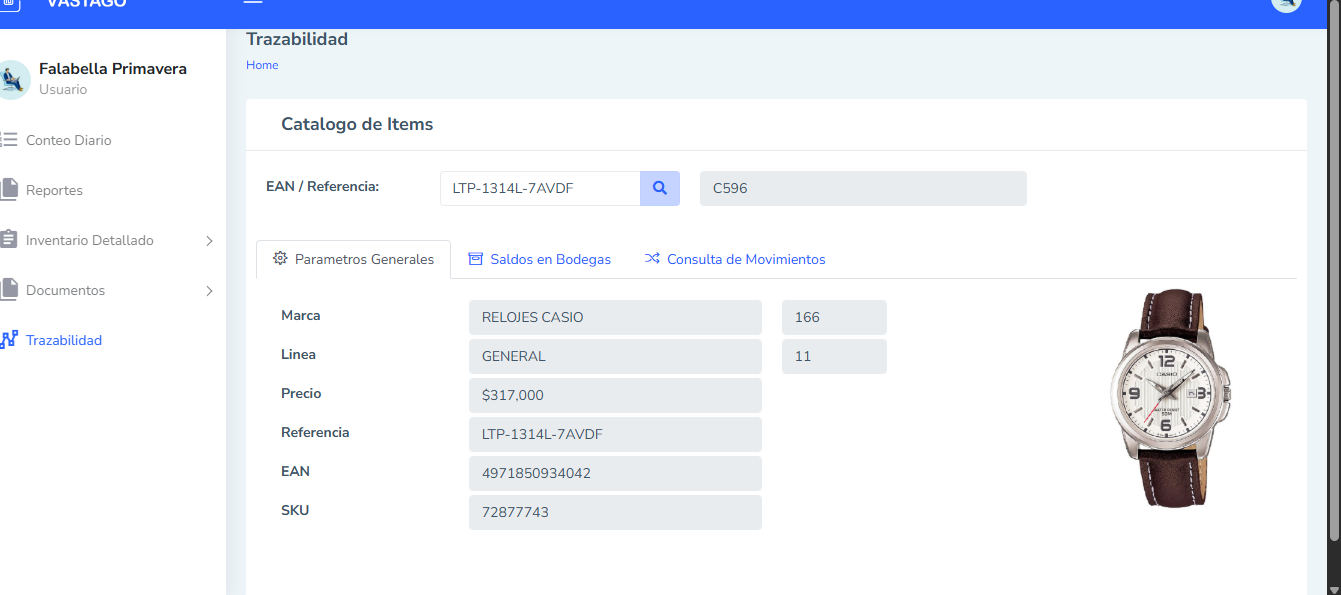The image size is (1341, 595).
Task: Click the EAN / Referencia search field
Action: point(540,188)
